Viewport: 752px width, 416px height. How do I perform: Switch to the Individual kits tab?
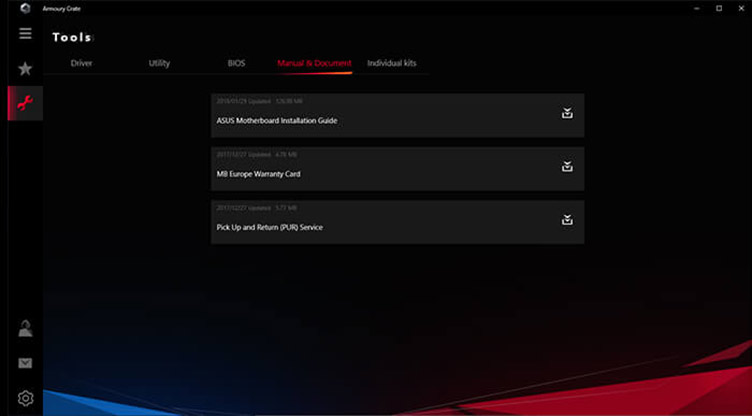point(392,63)
